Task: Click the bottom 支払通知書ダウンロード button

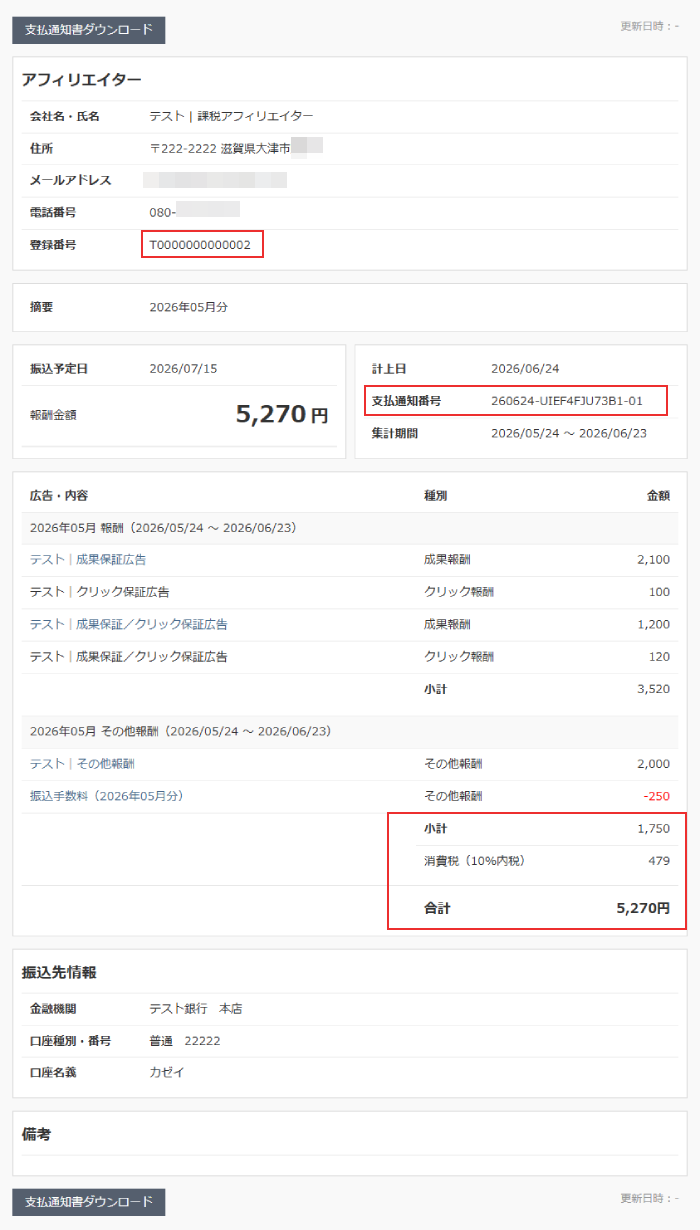Action: click(x=88, y=1201)
